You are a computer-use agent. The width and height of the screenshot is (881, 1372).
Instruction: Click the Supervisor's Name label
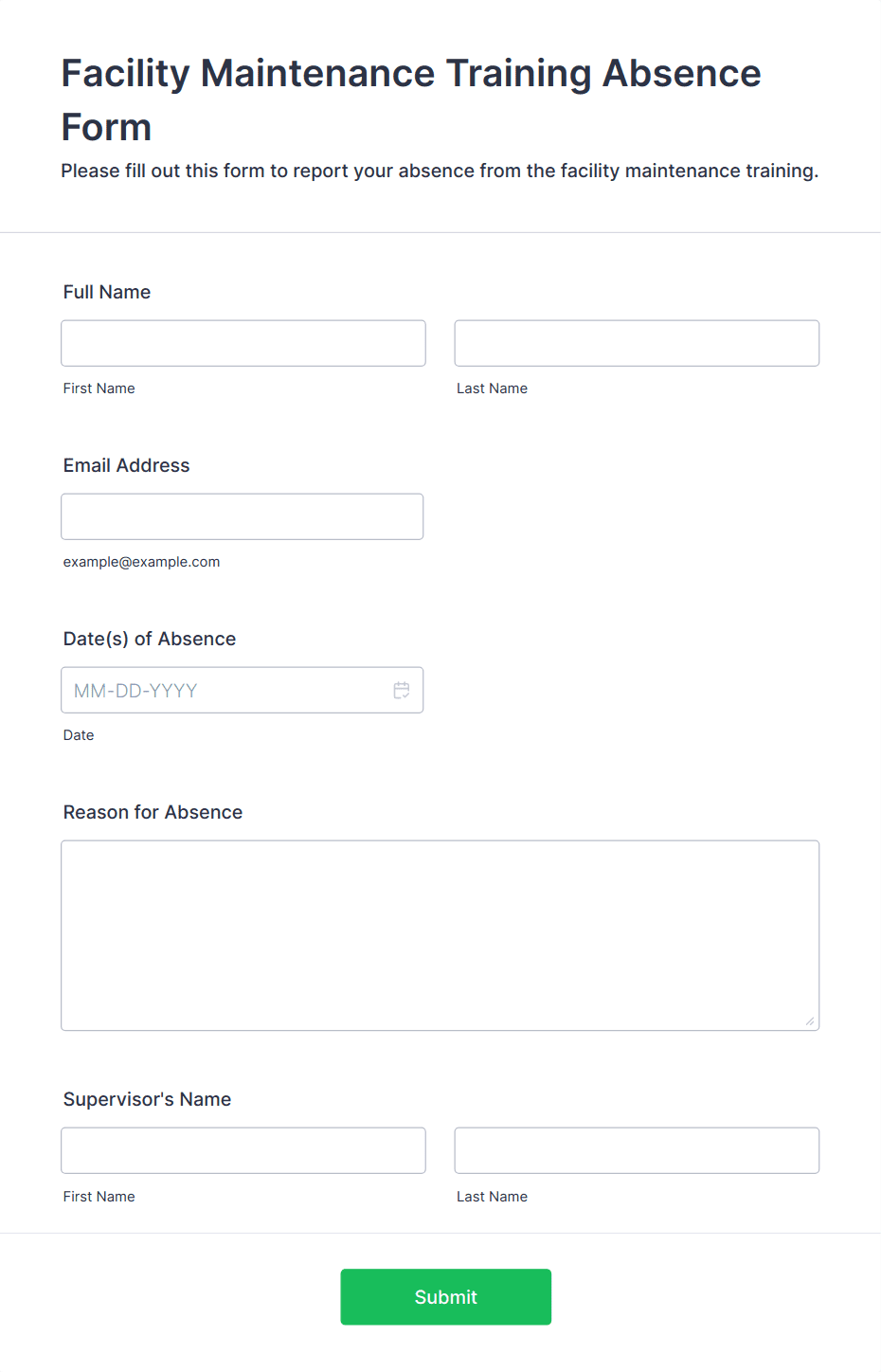pos(147,1099)
